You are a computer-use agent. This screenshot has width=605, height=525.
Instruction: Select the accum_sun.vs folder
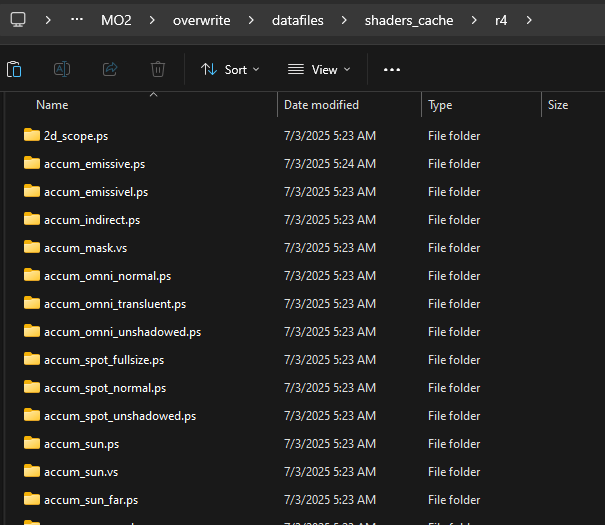pyautogui.click(x=81, y=472)
